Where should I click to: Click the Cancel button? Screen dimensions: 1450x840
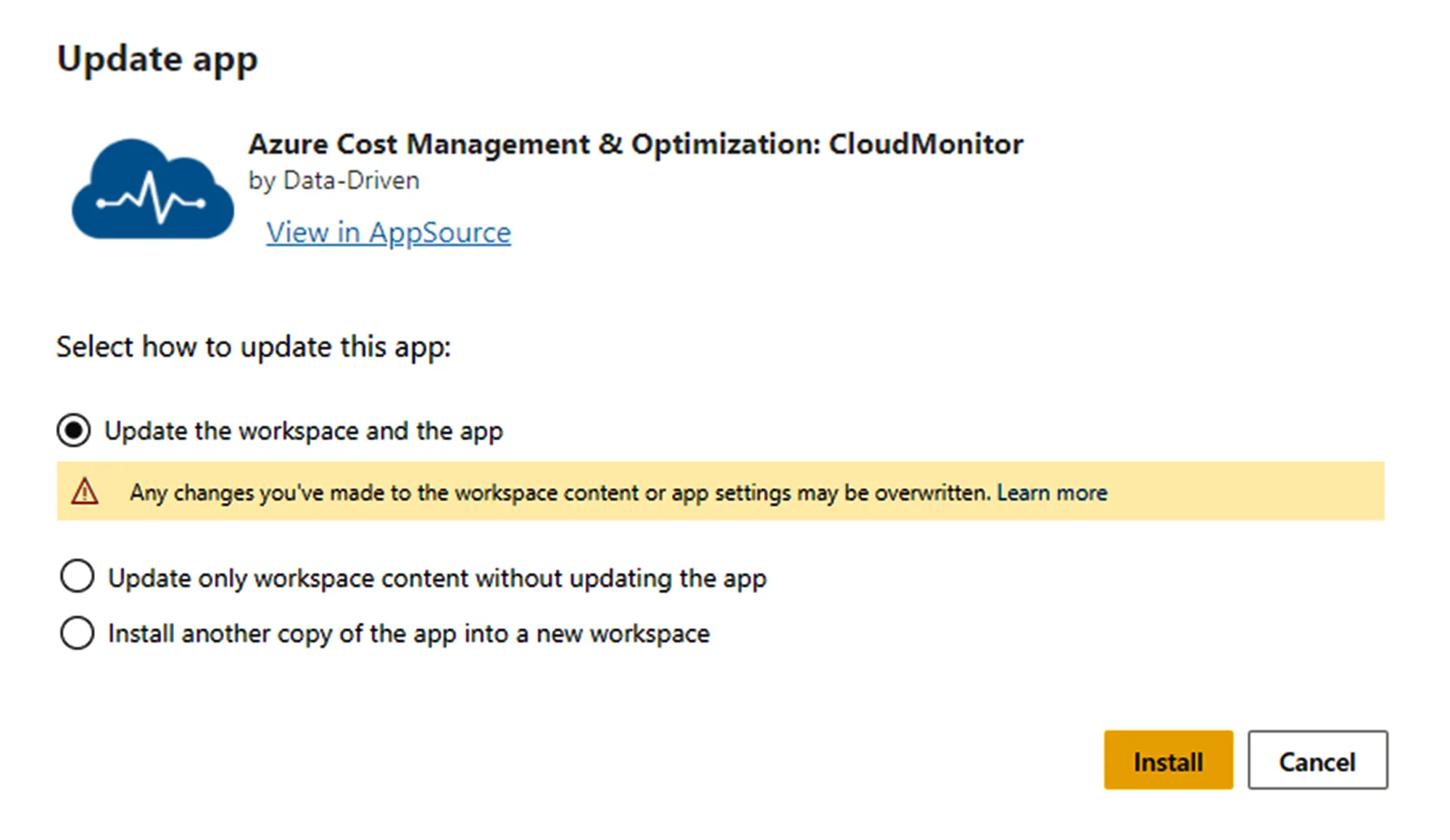click(1317, 760)
